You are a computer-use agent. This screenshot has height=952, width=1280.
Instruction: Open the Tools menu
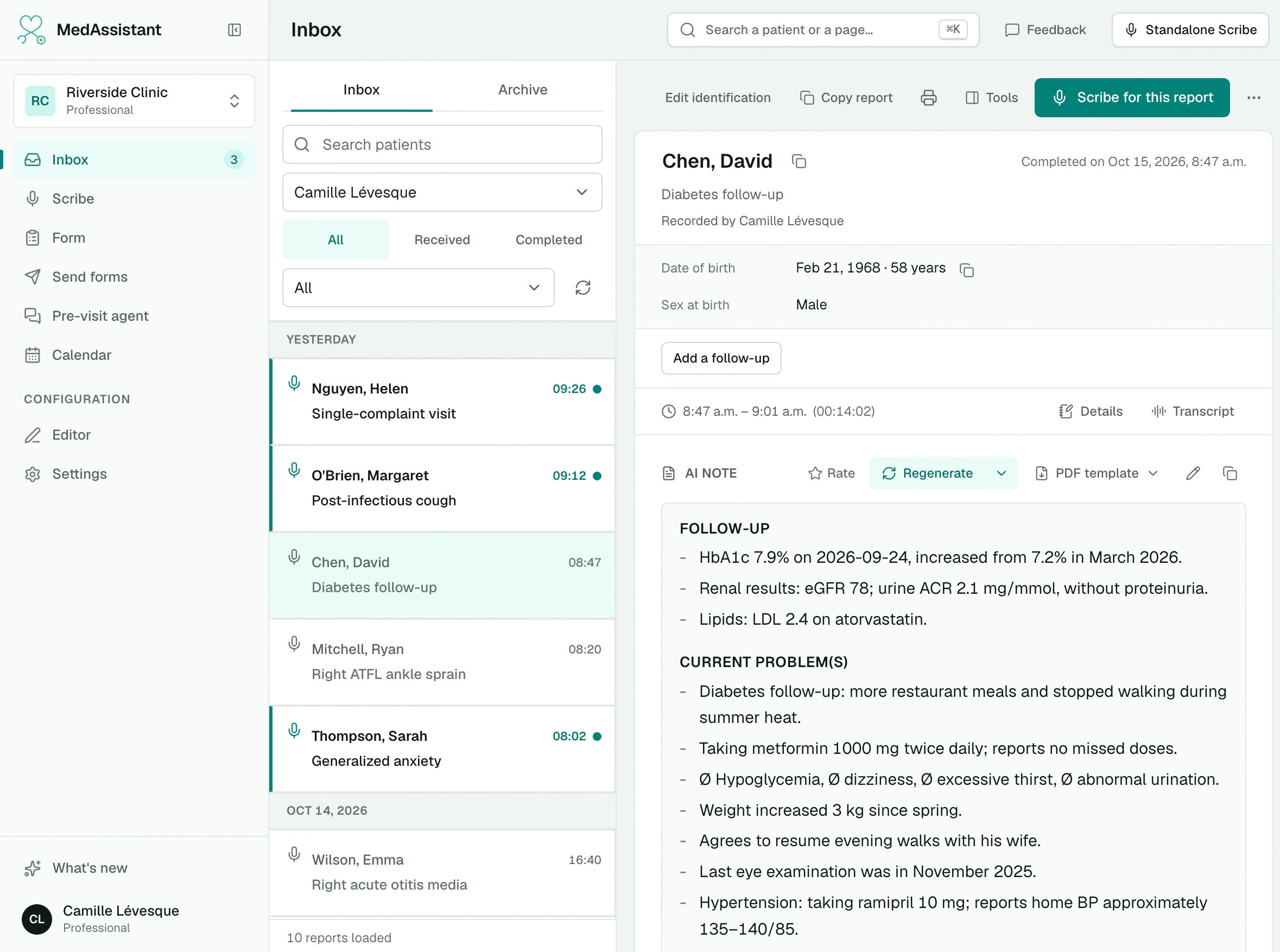pos(992,98)
